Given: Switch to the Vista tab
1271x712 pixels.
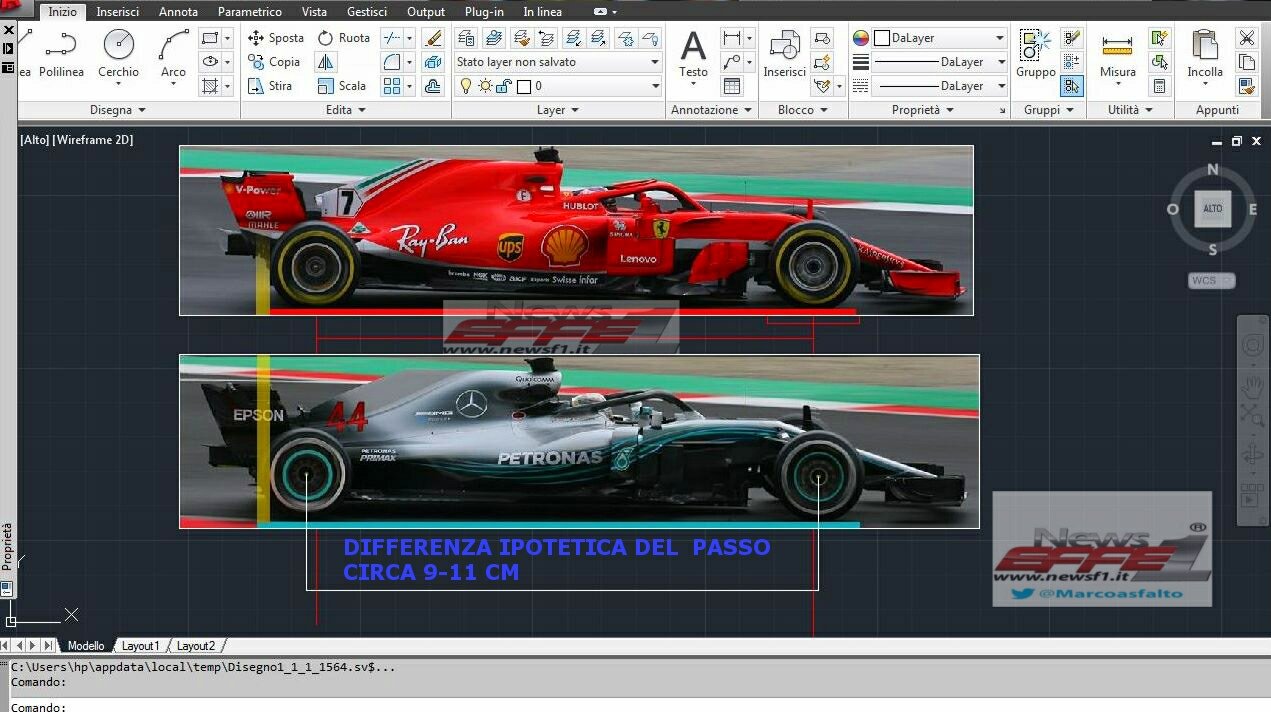Looking at the screenshot, I should tap(314, 12).
